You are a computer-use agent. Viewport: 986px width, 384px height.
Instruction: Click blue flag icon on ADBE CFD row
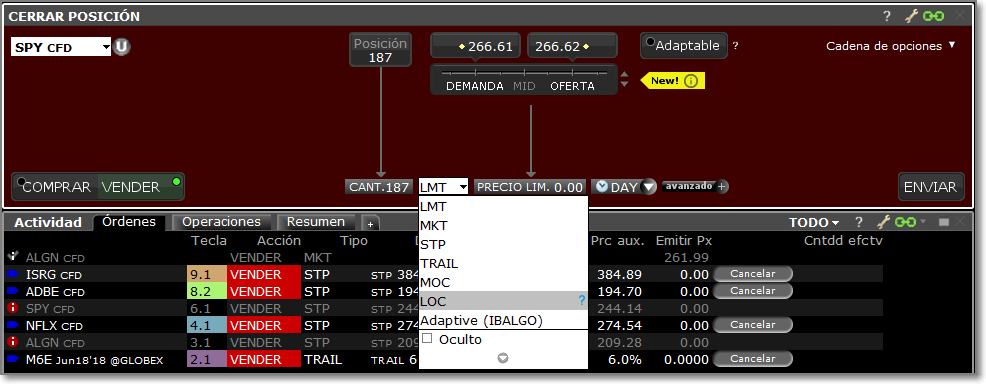pos(13,292)
